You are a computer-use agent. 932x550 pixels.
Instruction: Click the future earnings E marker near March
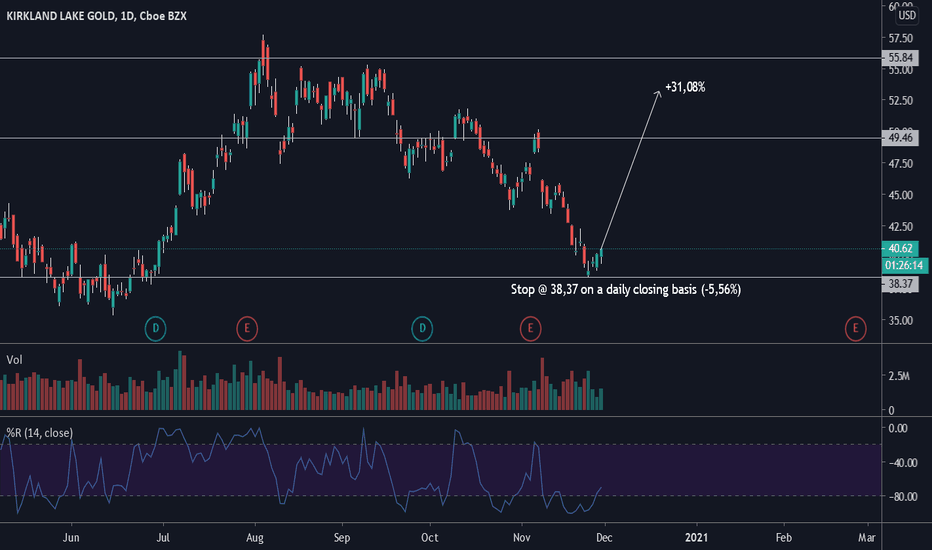(x=855, y=328)
